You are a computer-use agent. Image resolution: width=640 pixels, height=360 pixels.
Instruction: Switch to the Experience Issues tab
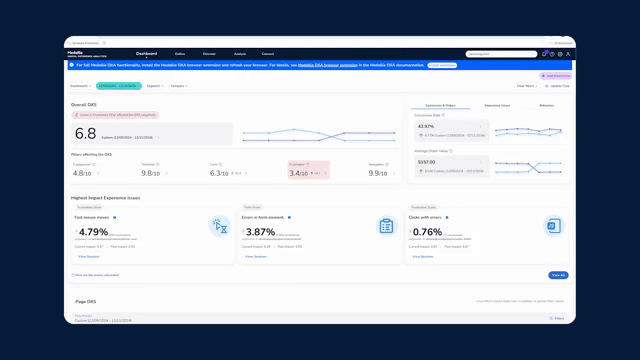(x=497, y=105)
